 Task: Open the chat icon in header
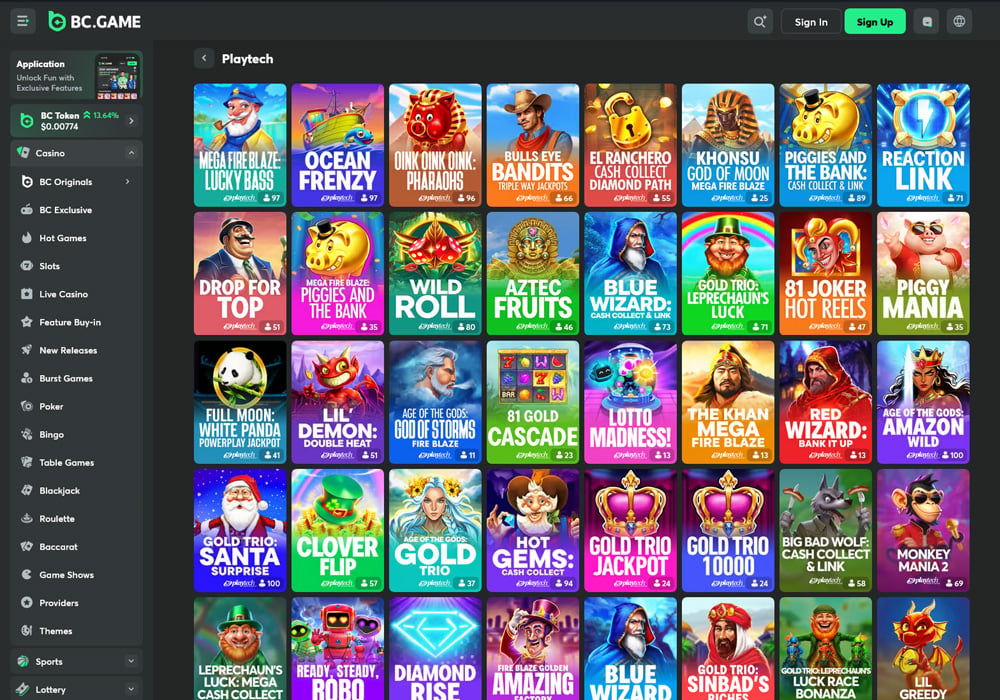[927, 22]
